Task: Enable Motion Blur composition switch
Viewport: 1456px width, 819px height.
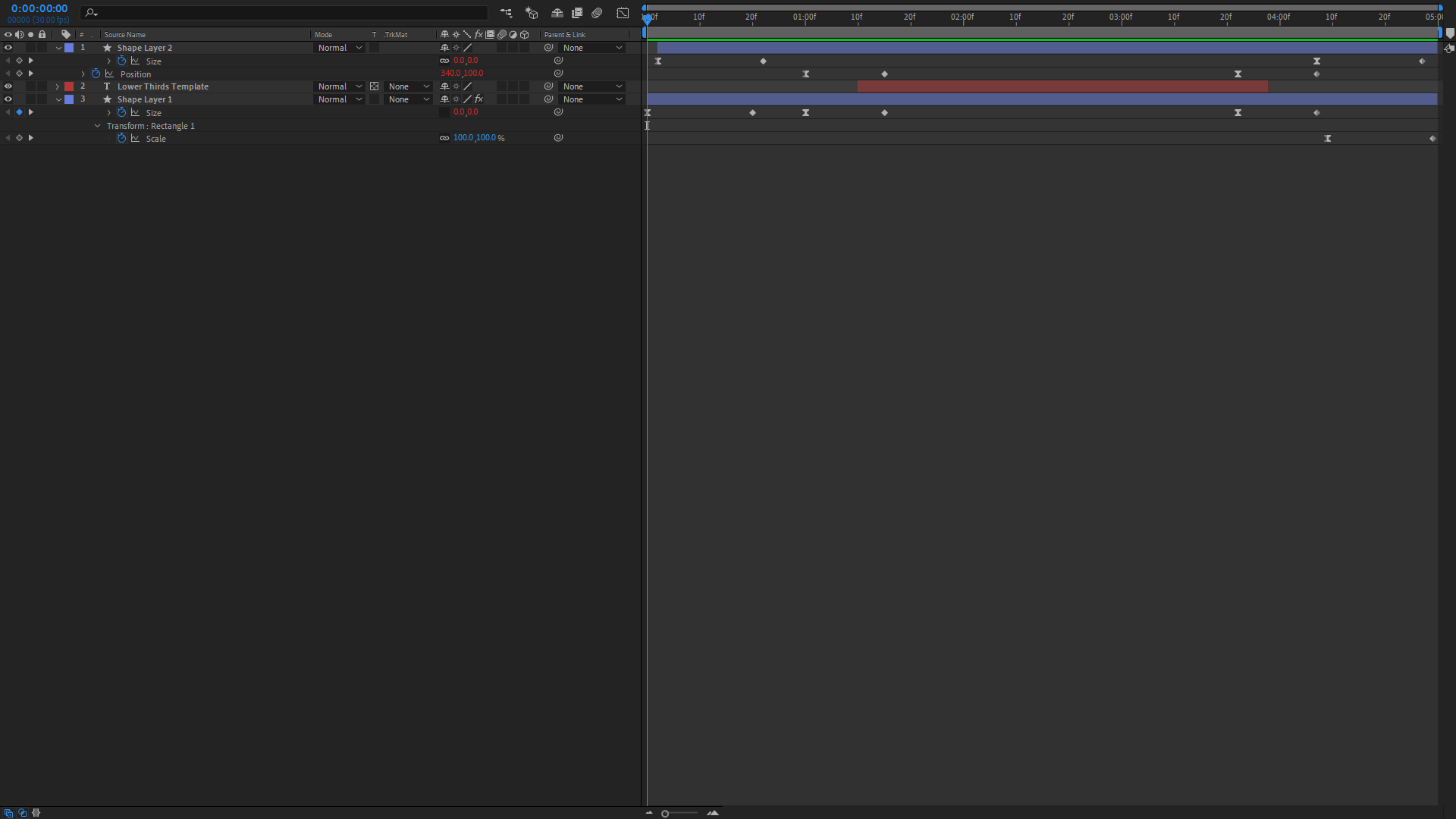Action: tap(597, 13)
